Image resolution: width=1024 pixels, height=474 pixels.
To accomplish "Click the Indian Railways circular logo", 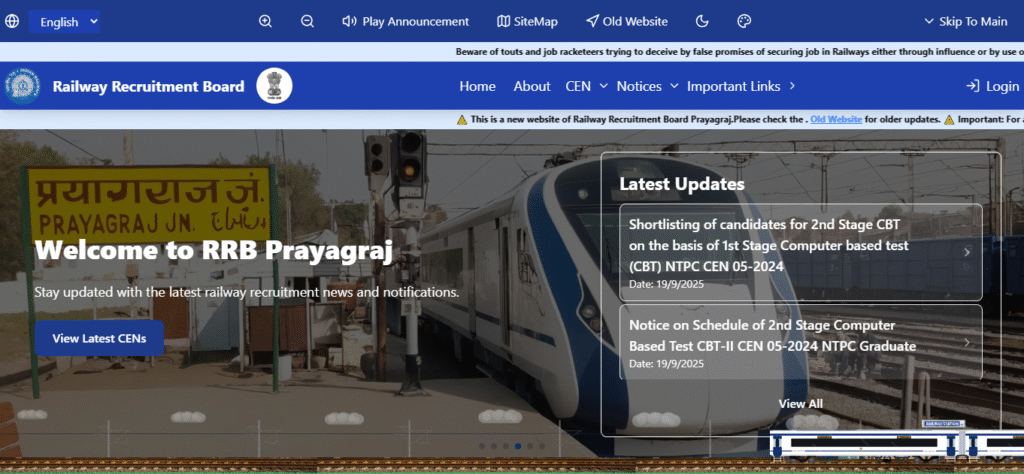I will (22, 86).
